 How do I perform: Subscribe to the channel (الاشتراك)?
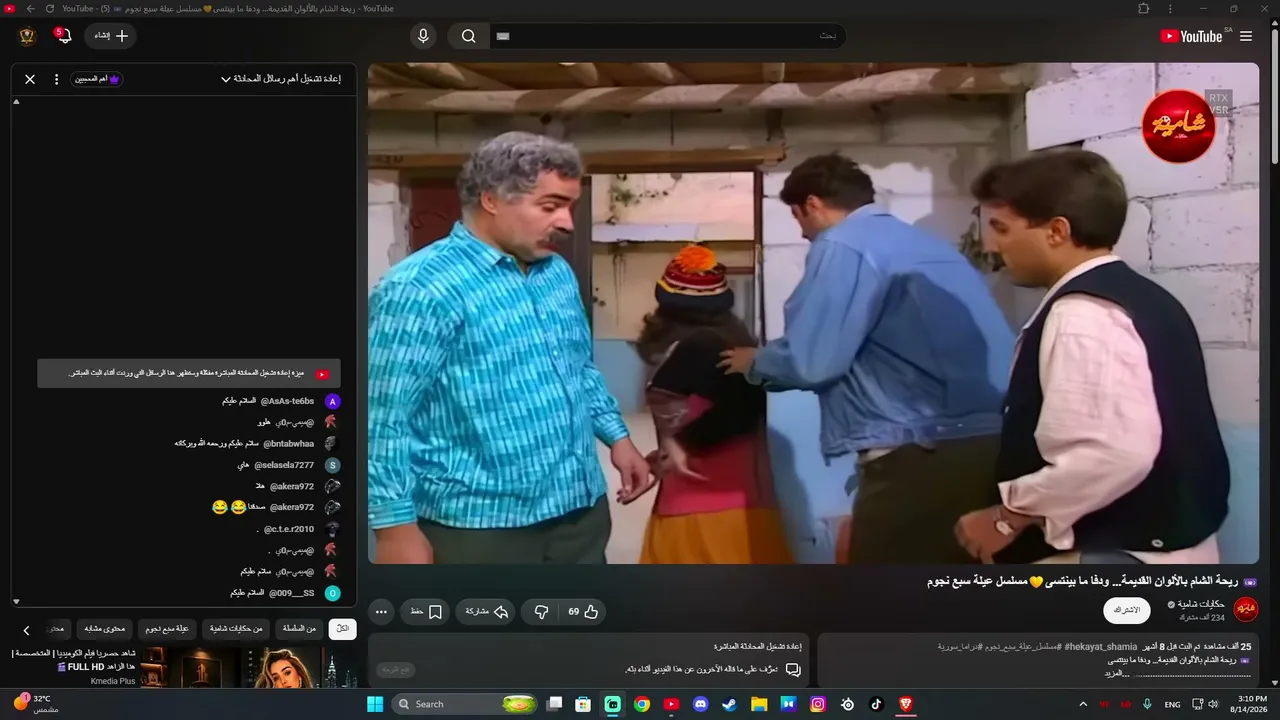click(1127, 610)
